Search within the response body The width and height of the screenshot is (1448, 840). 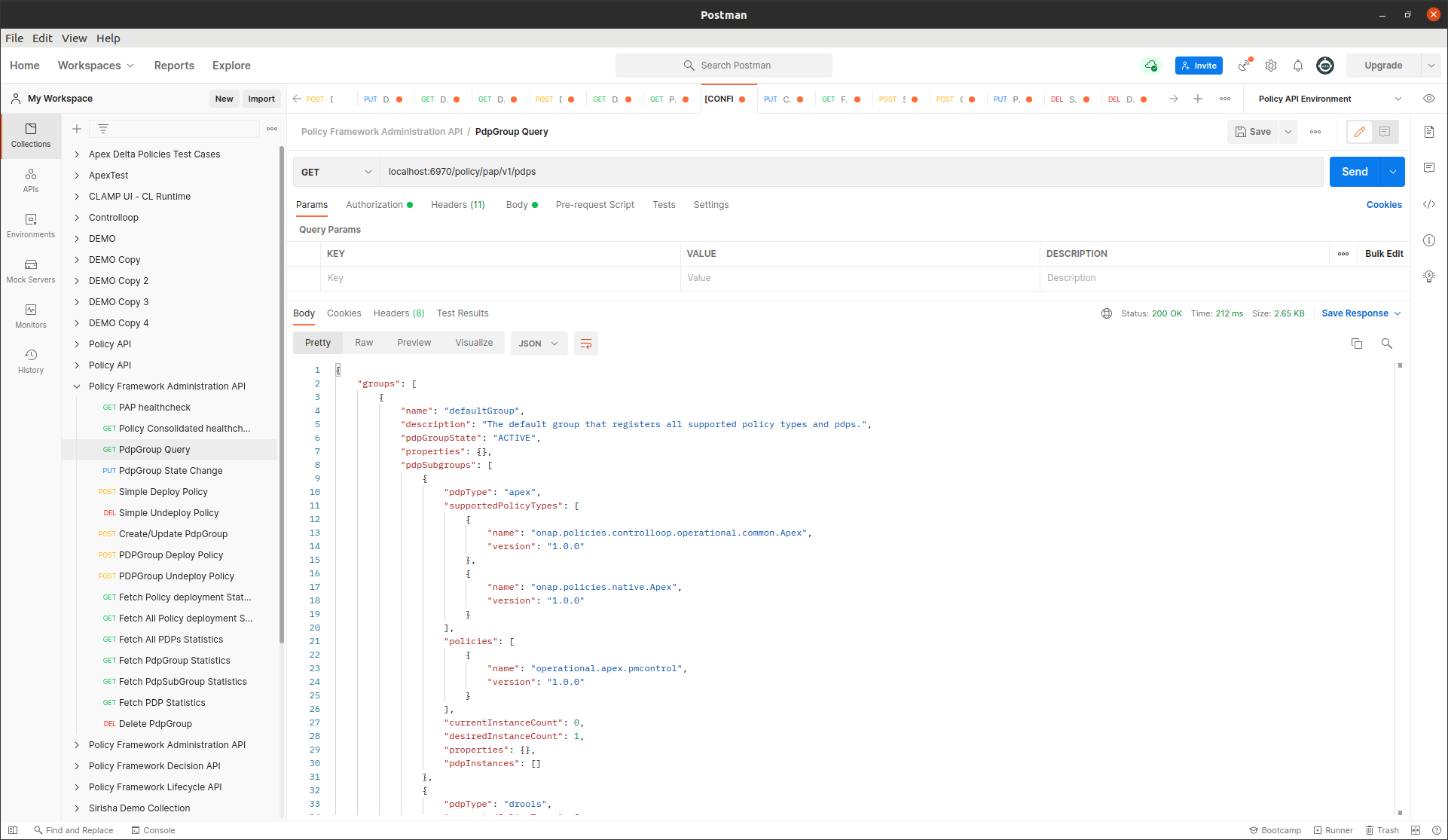pos(1387,344)
